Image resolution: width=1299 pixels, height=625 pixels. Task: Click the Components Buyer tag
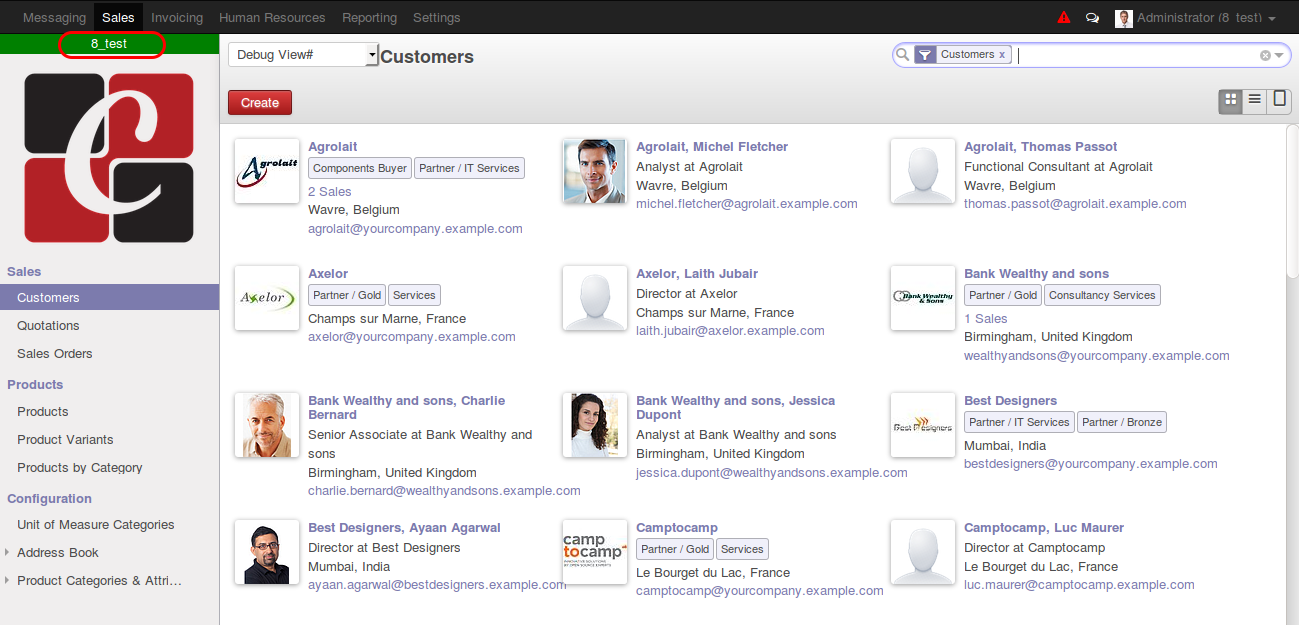click(360, 168)
